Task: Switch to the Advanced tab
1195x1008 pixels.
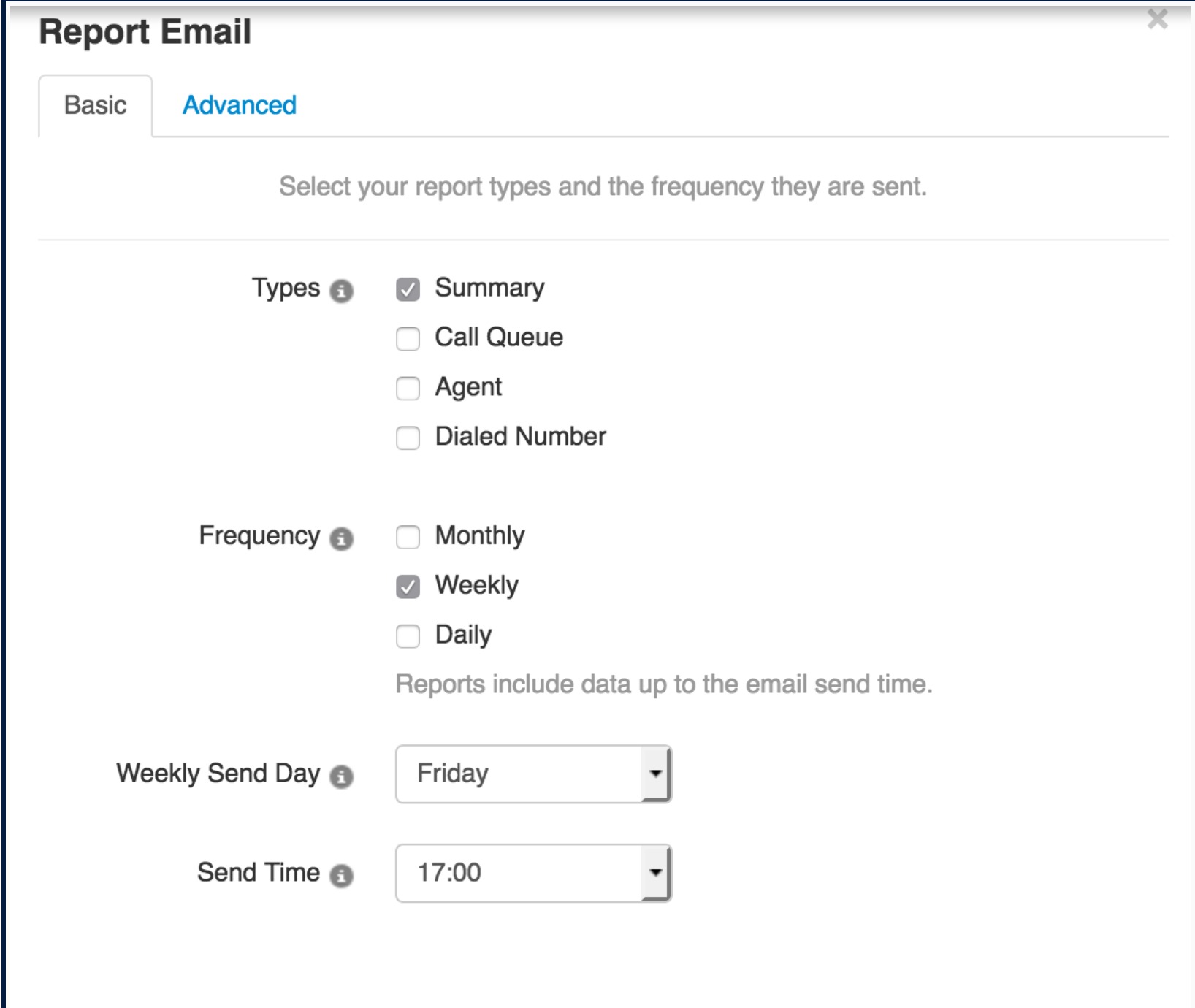Action: 240,104
